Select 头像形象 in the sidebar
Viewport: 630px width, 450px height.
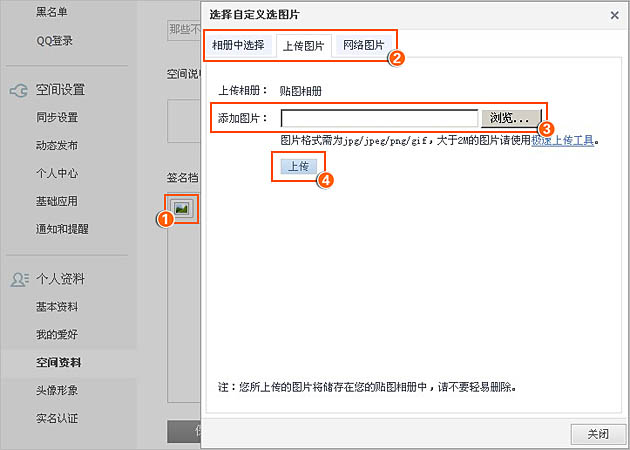pyautogui.click(x=57, y=390)
